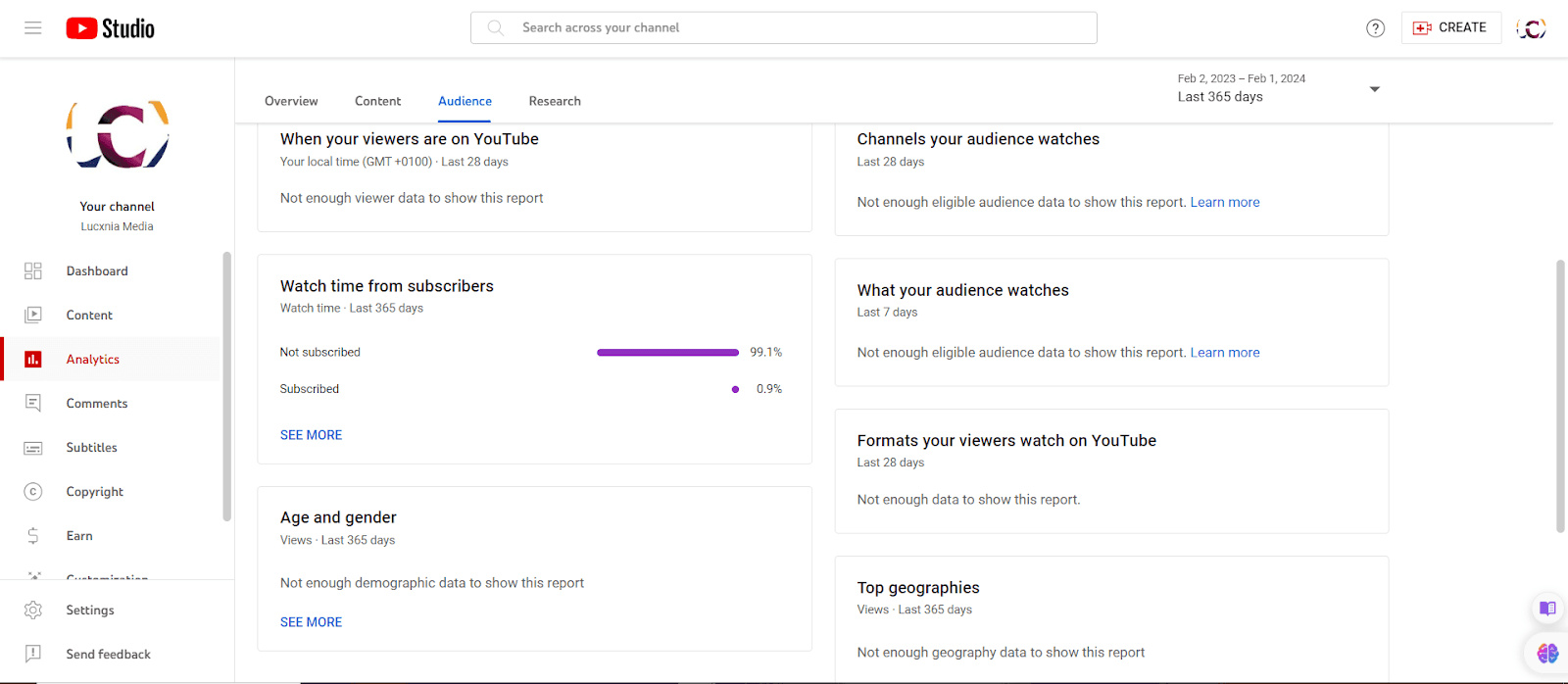The width and height of the screenshot is (1568, 684).
Task: Click the Settings gear icon
Action: [x=33, y=611]
